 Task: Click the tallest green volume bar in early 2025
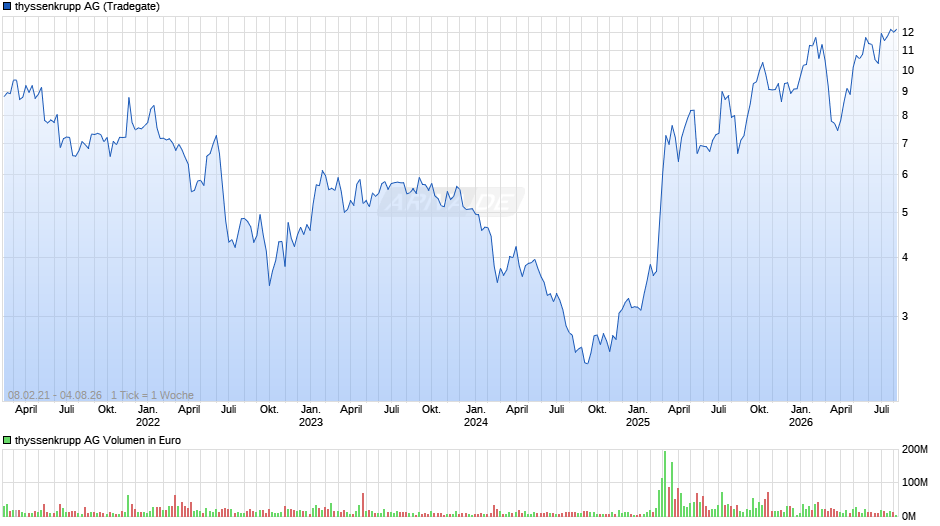pos(665,483)
